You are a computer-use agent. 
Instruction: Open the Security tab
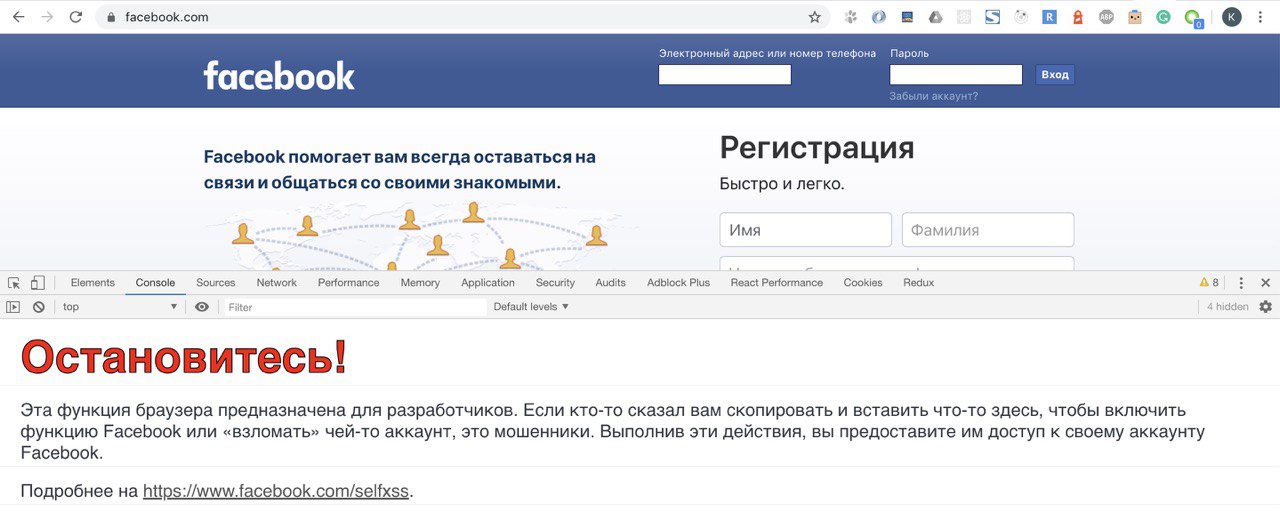coord(555,283)
